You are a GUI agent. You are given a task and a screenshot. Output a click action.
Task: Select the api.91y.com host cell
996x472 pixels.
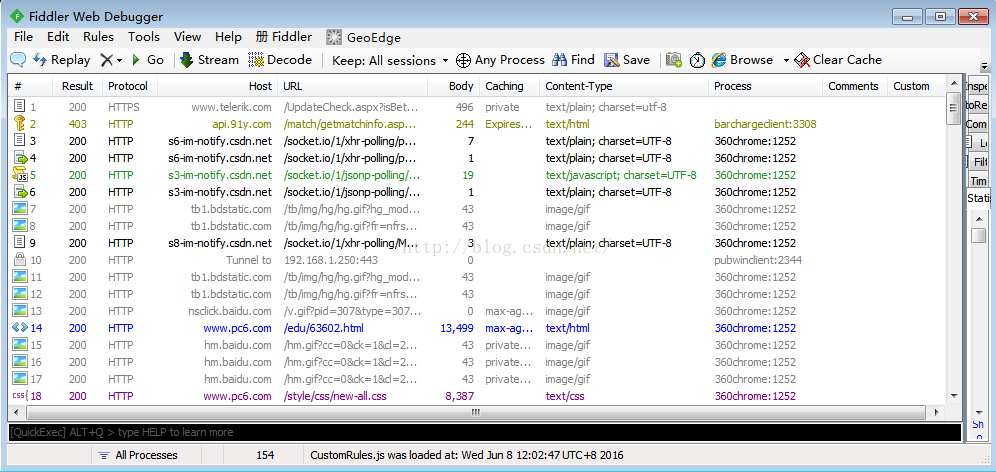coord(242,125)
